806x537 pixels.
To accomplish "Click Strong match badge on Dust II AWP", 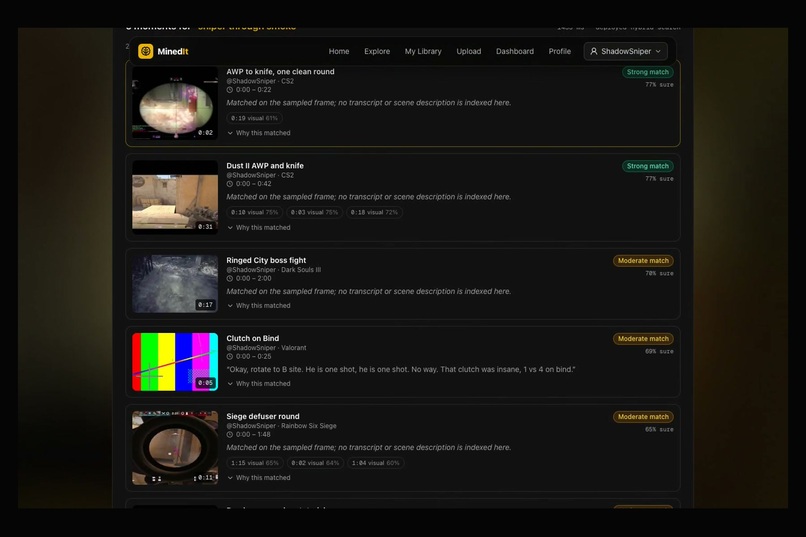I will [648, 166].
